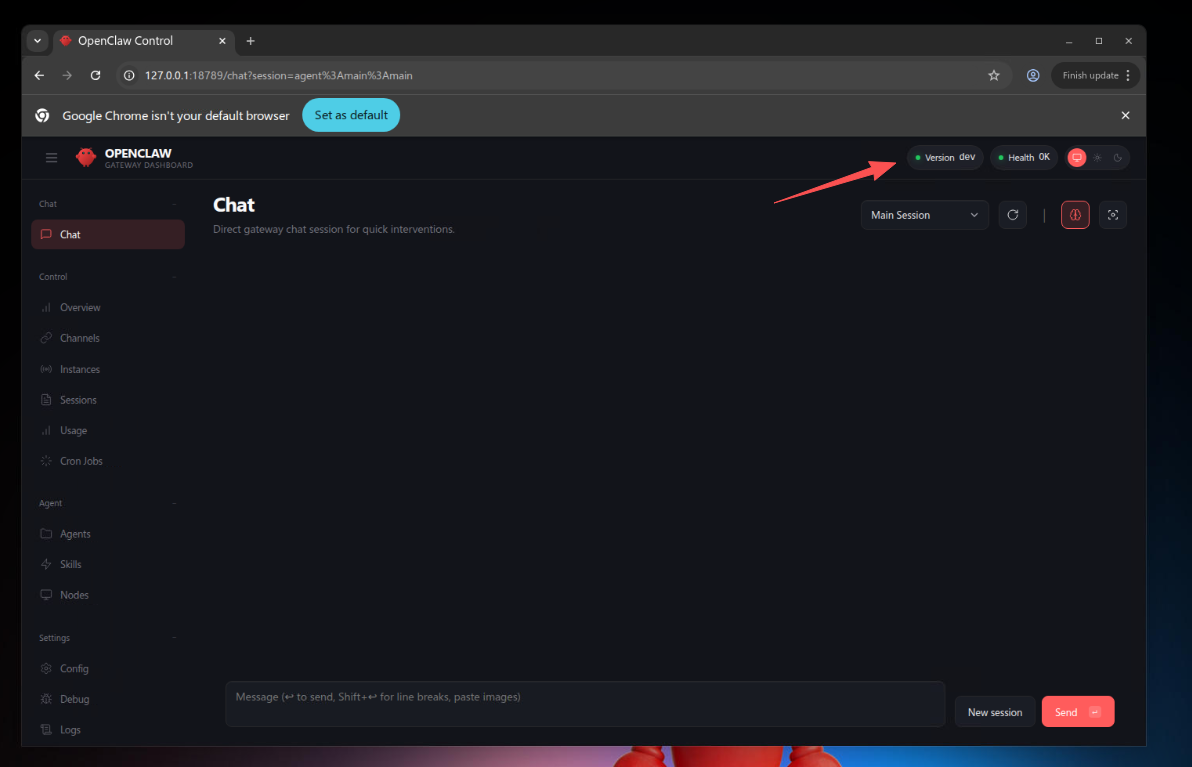Open the Main Session dropdown

pyautogui.click(x=924, y=215)
